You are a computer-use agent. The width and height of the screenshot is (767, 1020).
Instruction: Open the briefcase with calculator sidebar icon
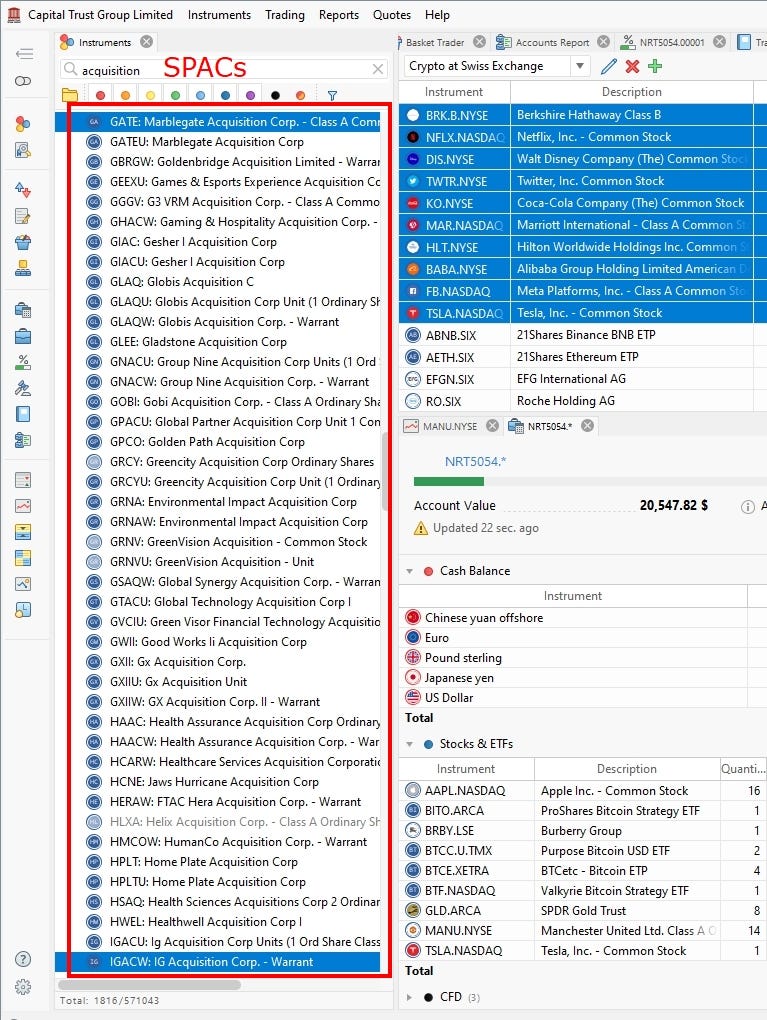(x=23, y=310)
